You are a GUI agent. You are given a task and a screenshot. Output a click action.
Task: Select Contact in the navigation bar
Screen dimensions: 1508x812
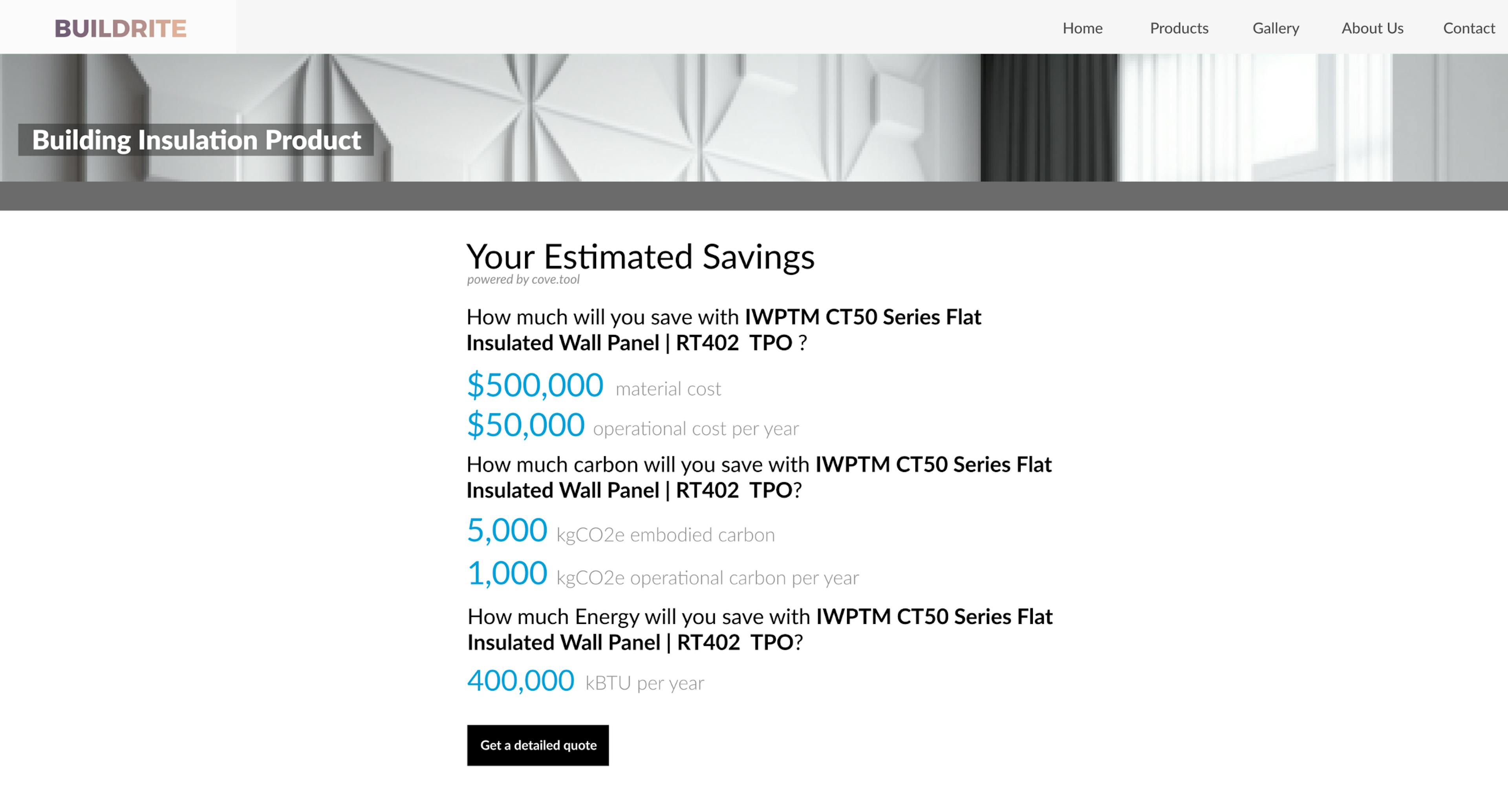point(1468,28)
